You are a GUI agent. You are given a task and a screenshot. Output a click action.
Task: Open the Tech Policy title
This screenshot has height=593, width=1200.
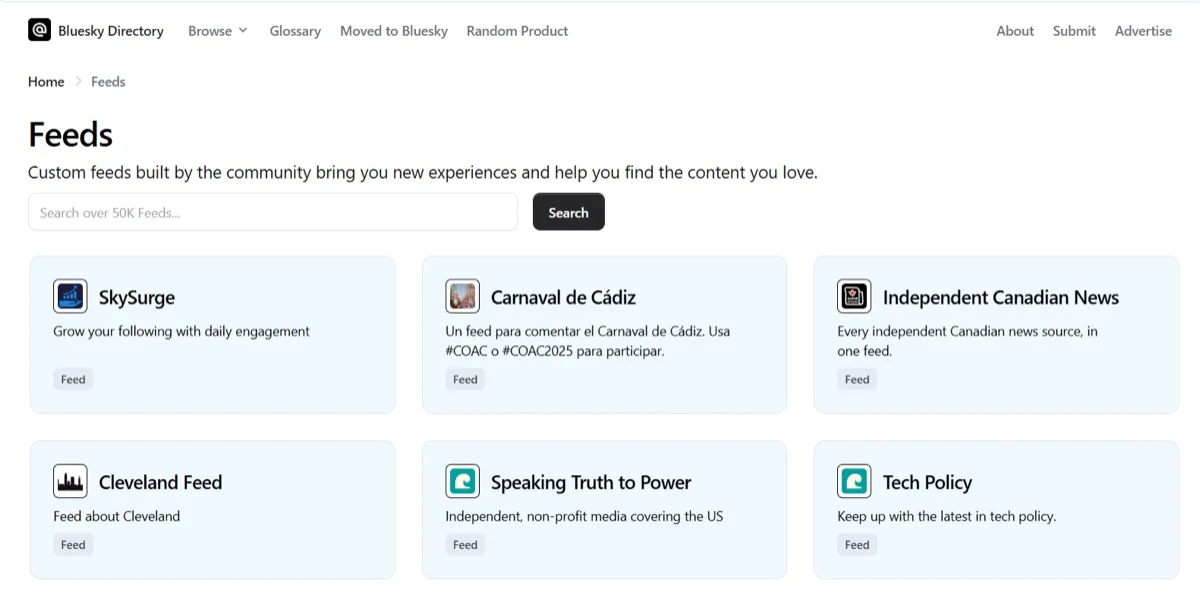[x=927, y=482]
